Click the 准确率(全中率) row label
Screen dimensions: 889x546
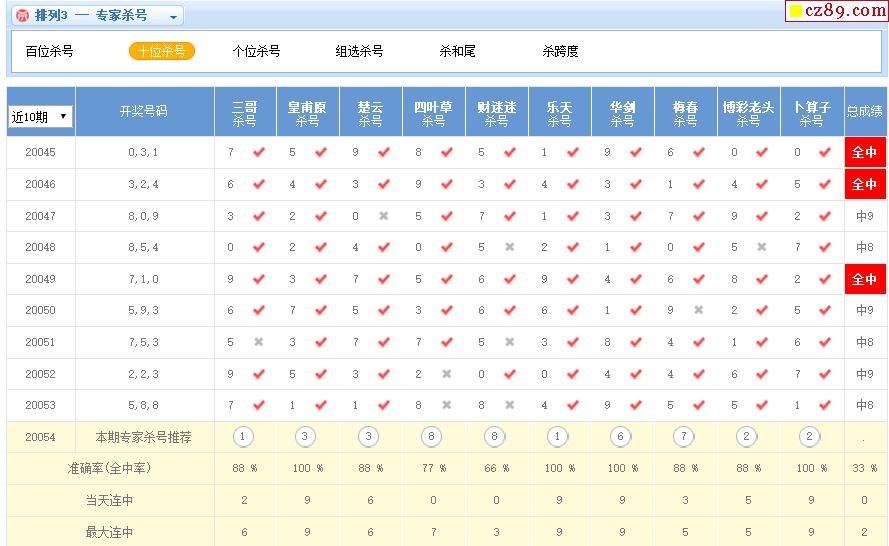tap(109, 468)
